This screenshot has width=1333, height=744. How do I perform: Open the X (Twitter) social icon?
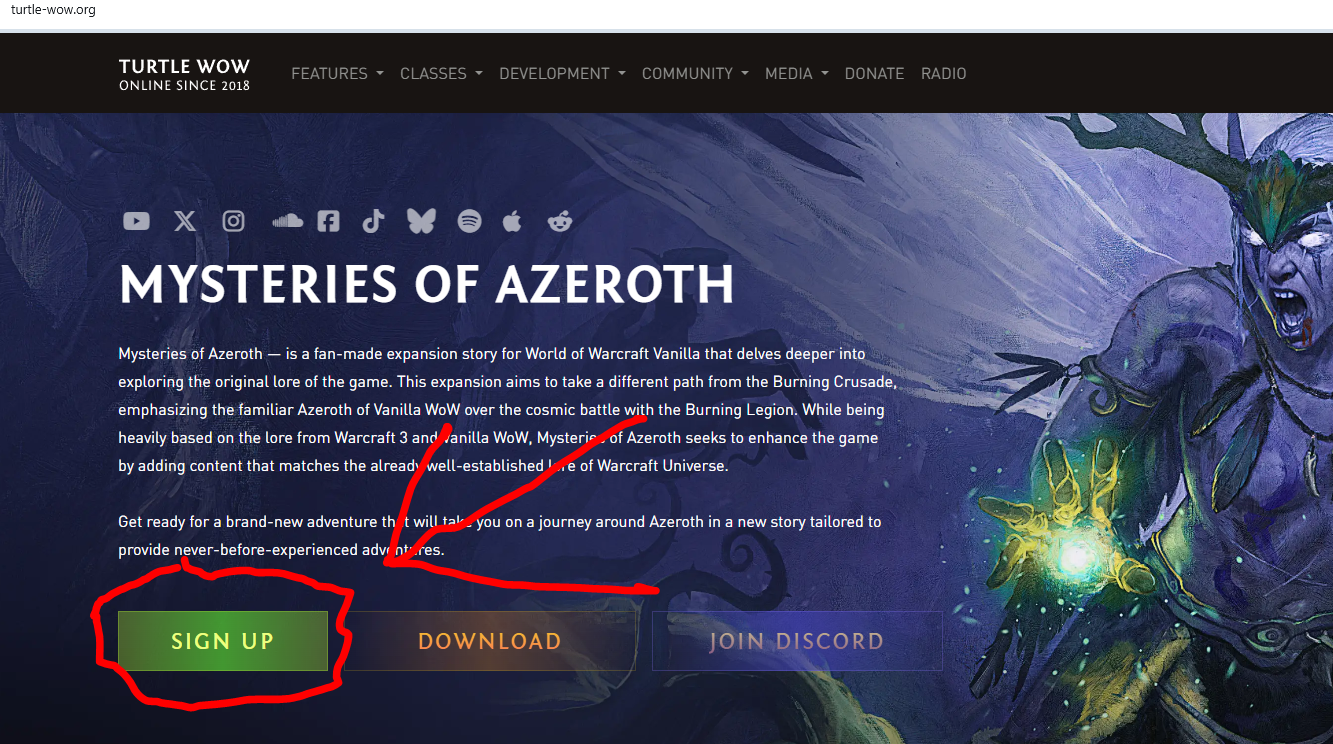pos(185,221)
